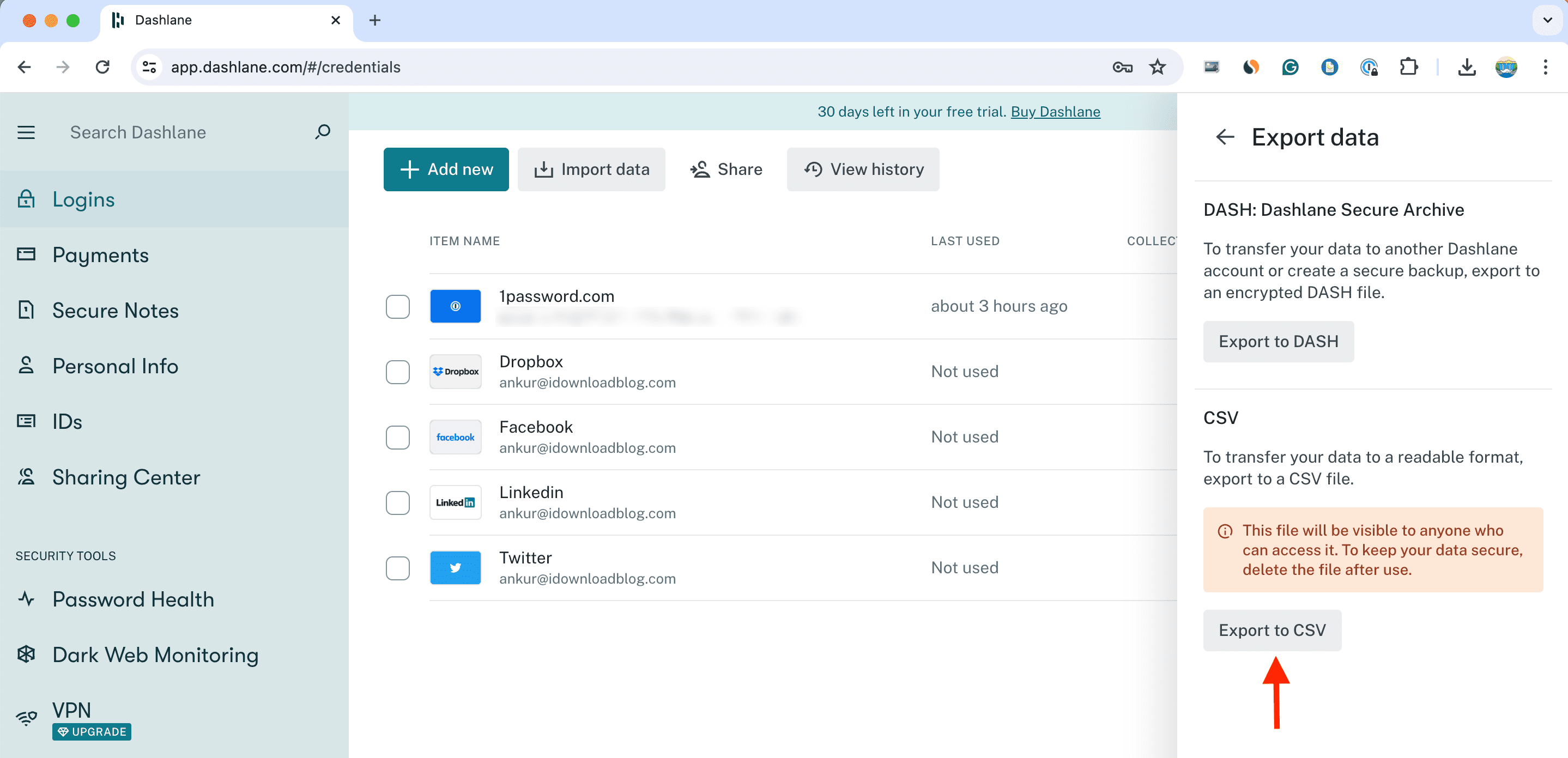The height and width of the screenshot is (758, 1568).
Task: Open the Add new dropdown button
Action: (446, 169)
